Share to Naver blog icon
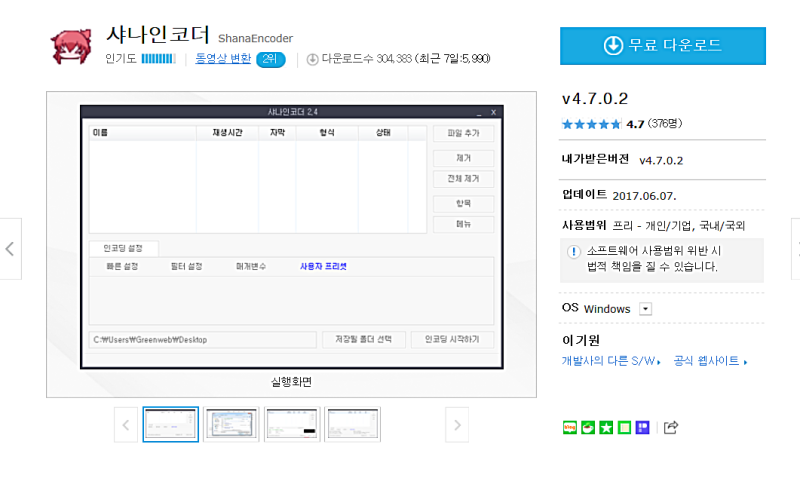 point(570,427)
